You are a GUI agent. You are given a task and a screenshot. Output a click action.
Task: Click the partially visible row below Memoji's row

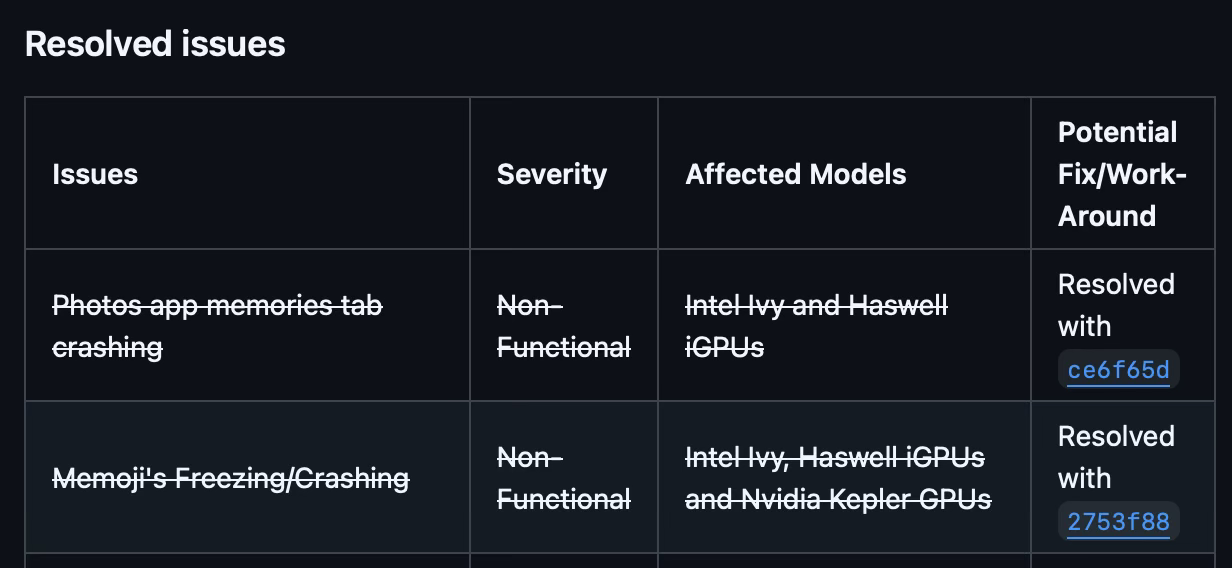620,561
